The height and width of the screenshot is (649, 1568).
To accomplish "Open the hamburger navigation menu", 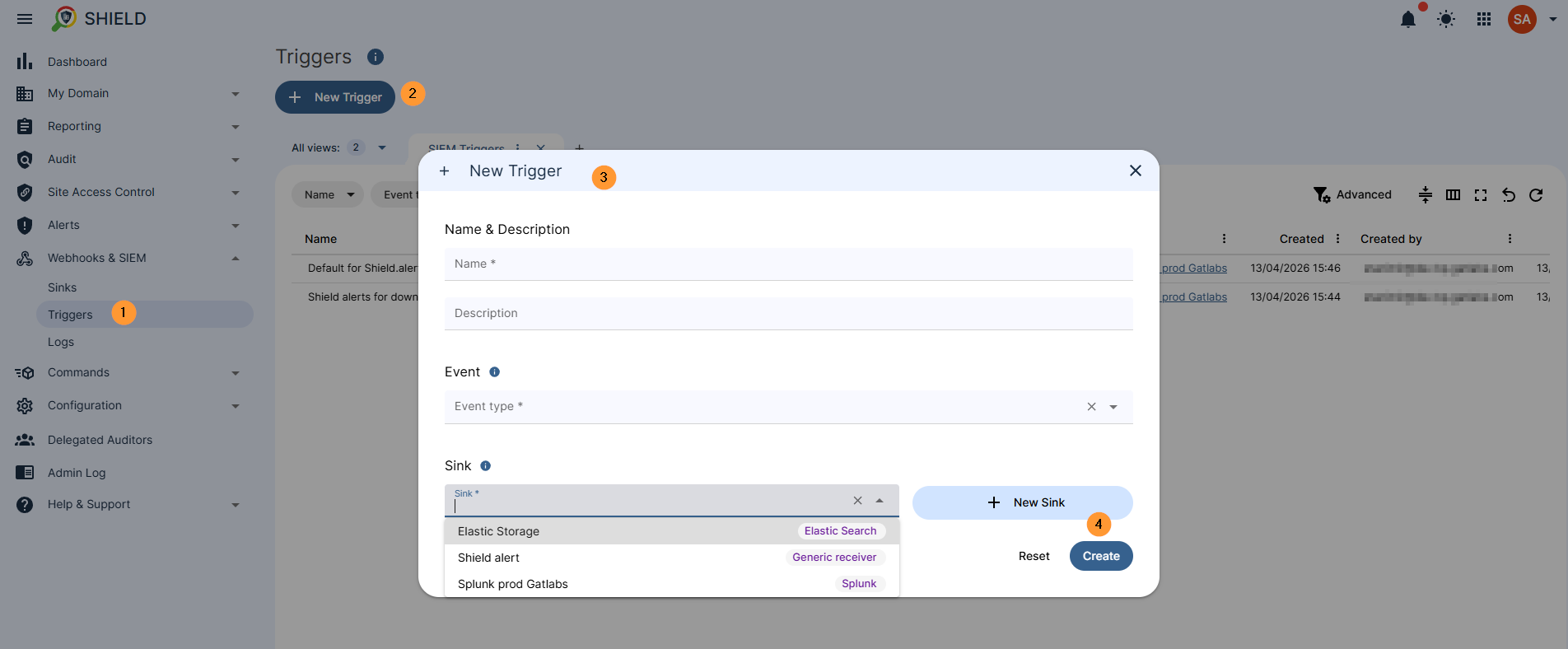I will point(25,19).
